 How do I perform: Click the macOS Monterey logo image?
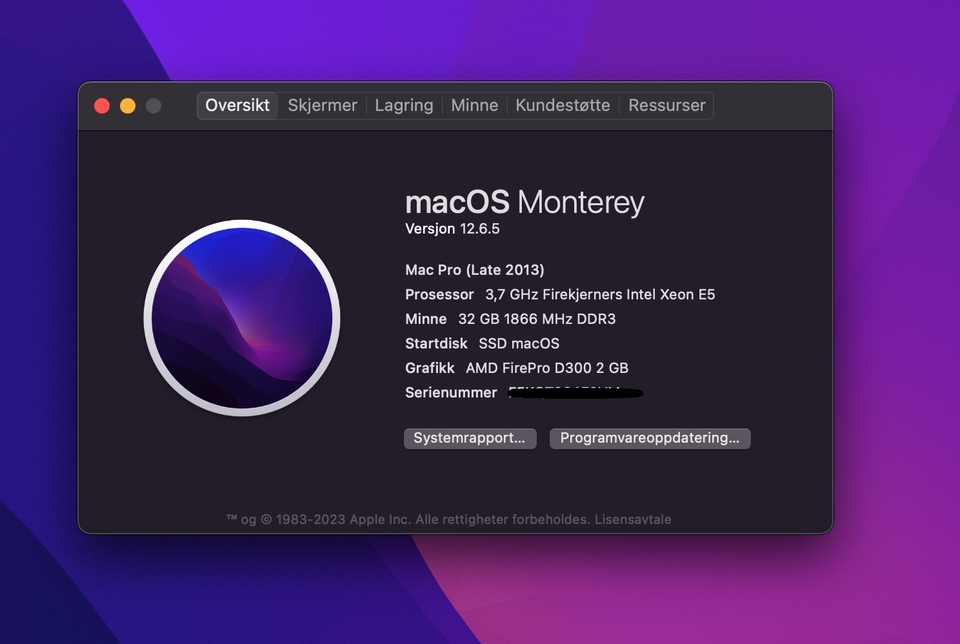pos(242,318)
